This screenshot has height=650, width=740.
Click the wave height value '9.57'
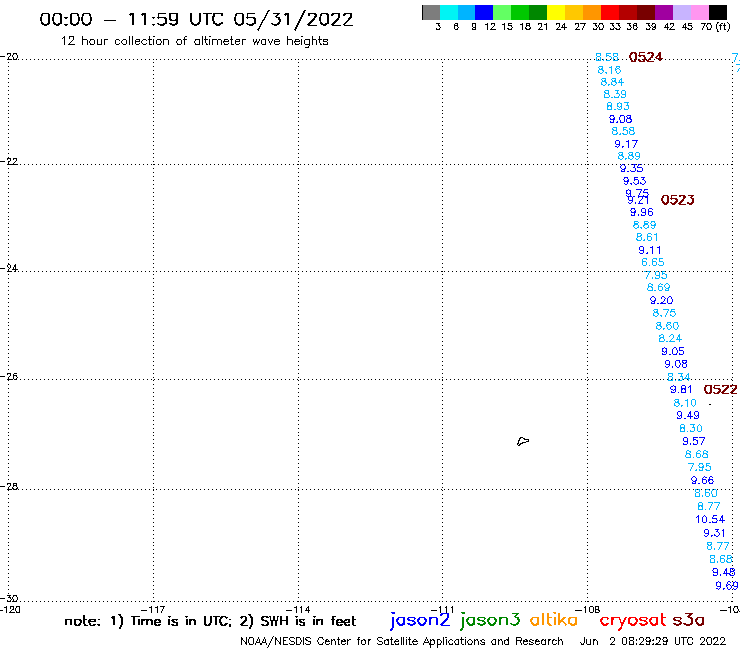694,441
